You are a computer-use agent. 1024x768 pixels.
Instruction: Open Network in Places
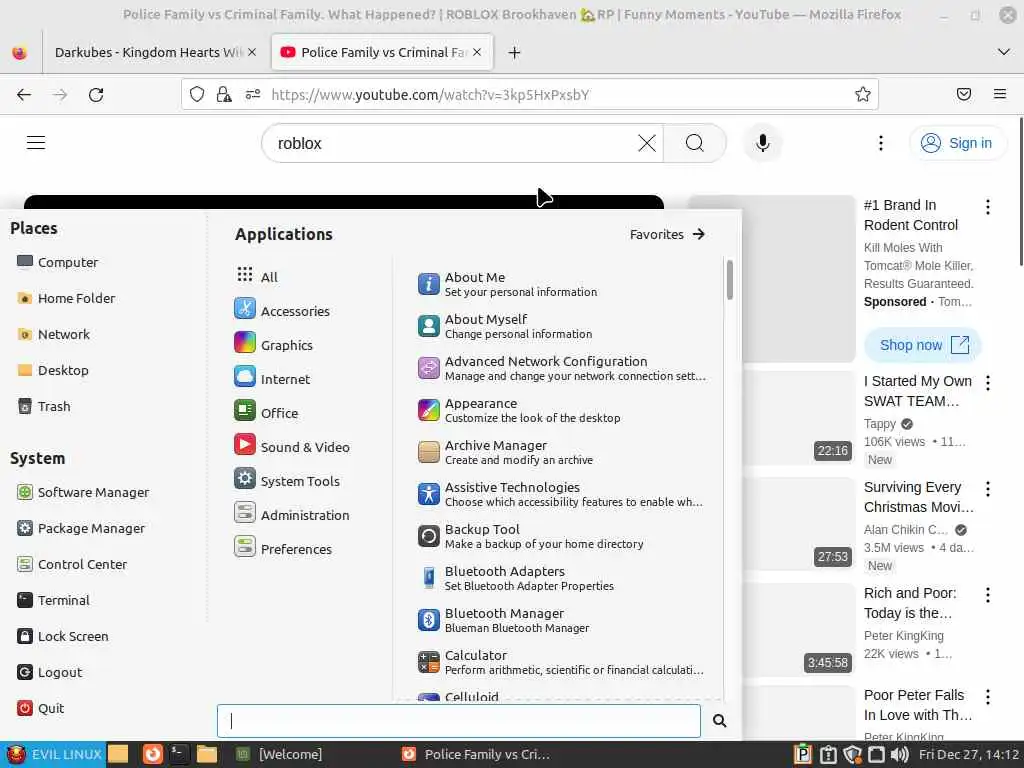(x=54, y=334)
